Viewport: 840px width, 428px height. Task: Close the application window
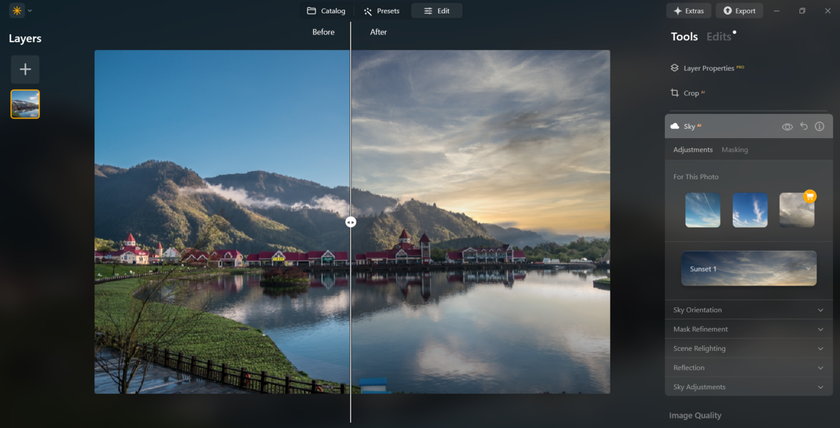click(x=827, y=11)
